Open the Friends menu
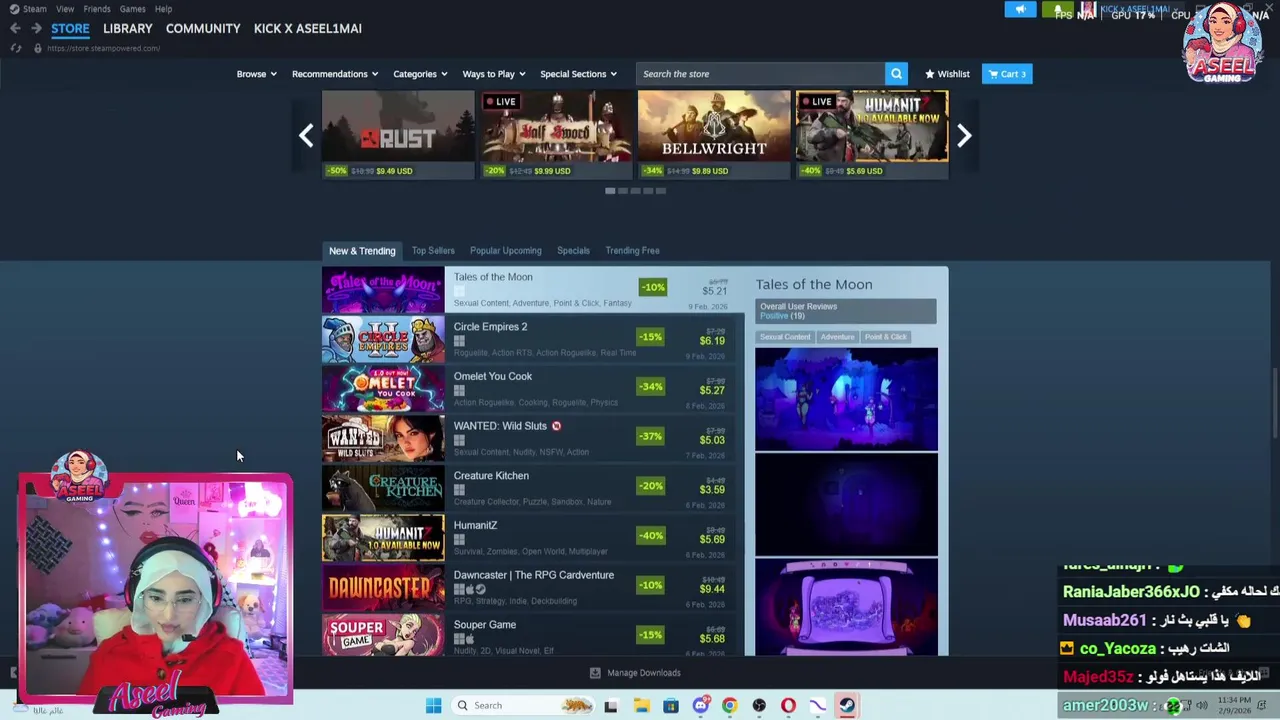Screen dimensions: 1280x720 pos(97,9)
